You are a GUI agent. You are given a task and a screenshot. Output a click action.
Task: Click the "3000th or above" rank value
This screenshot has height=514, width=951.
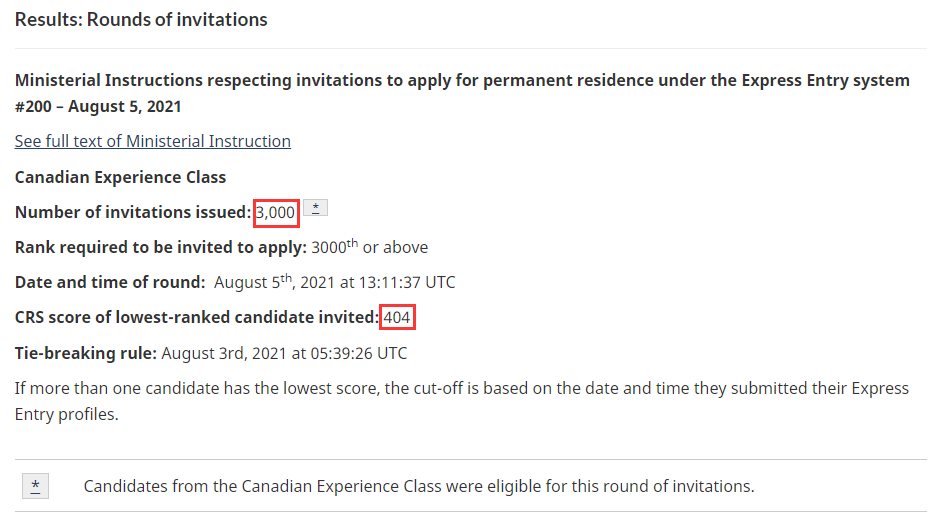(370, 247)
